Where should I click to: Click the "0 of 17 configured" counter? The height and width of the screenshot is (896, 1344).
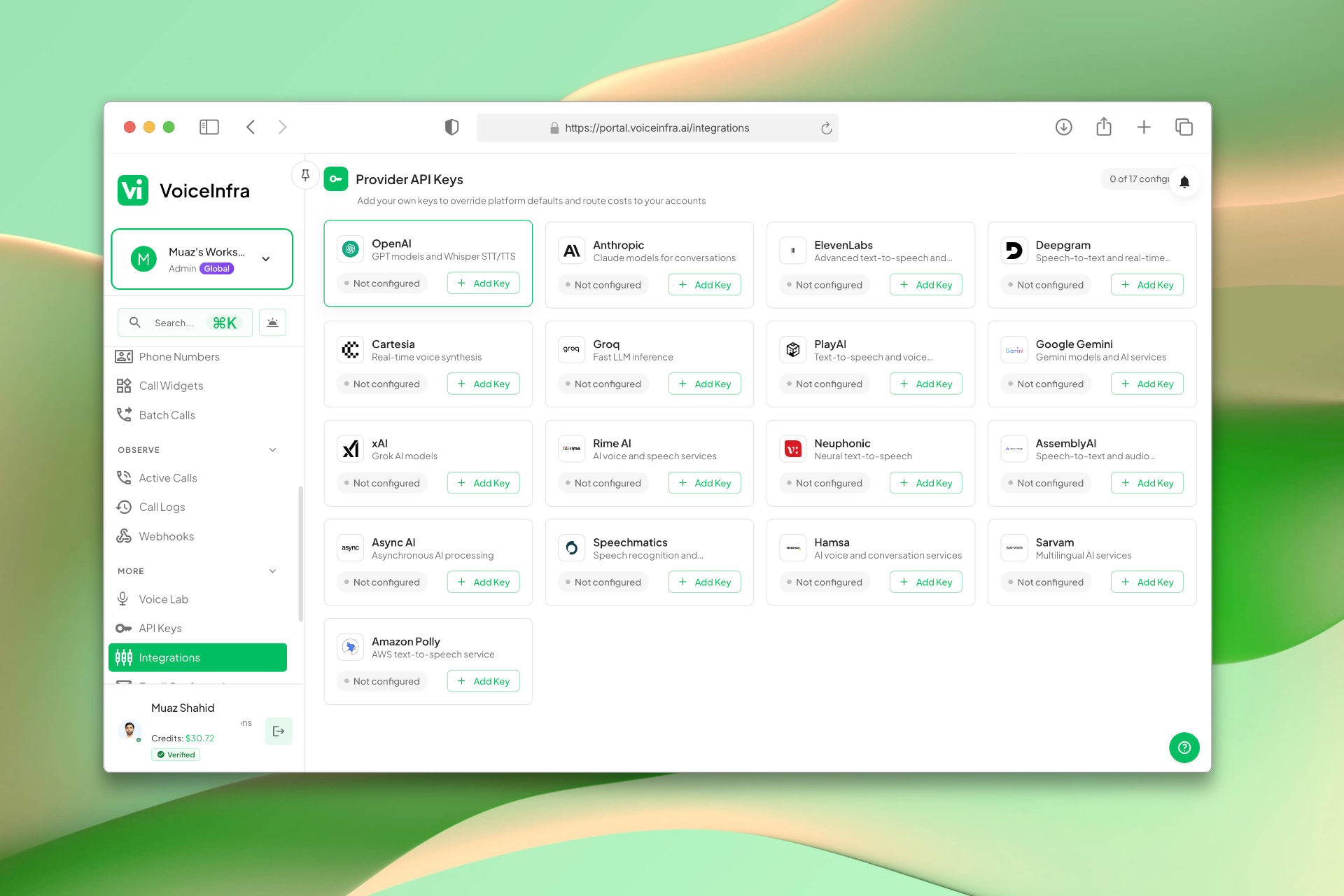point(1139,179)
